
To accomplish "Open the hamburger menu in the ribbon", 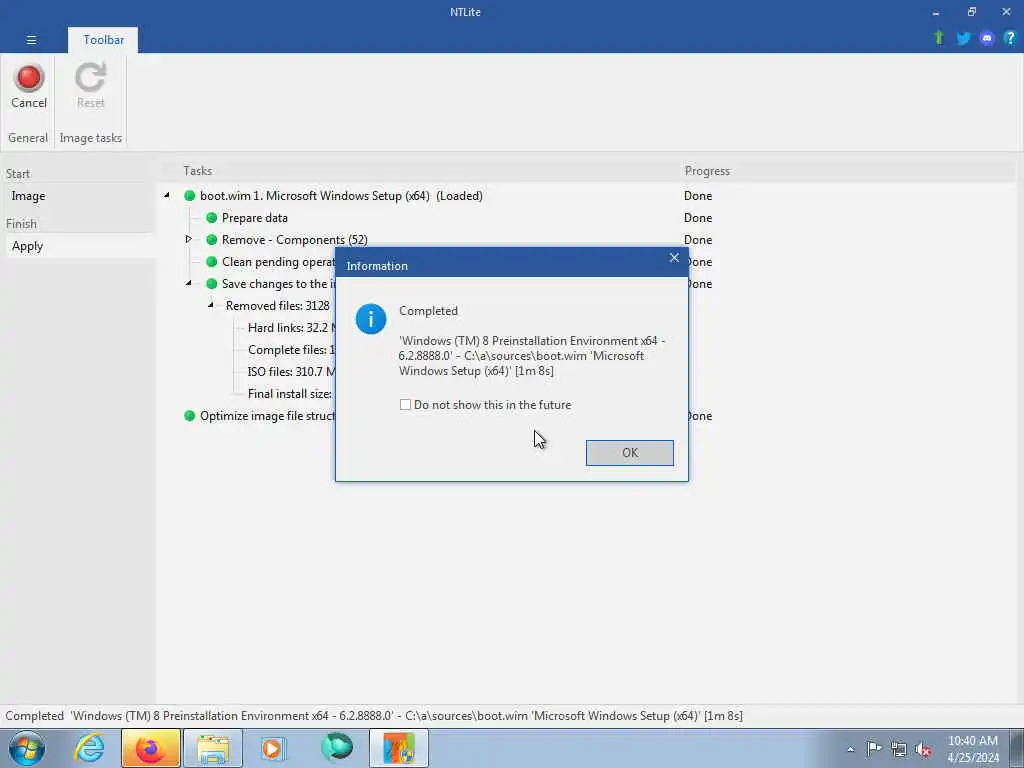I will click(31, 40).
